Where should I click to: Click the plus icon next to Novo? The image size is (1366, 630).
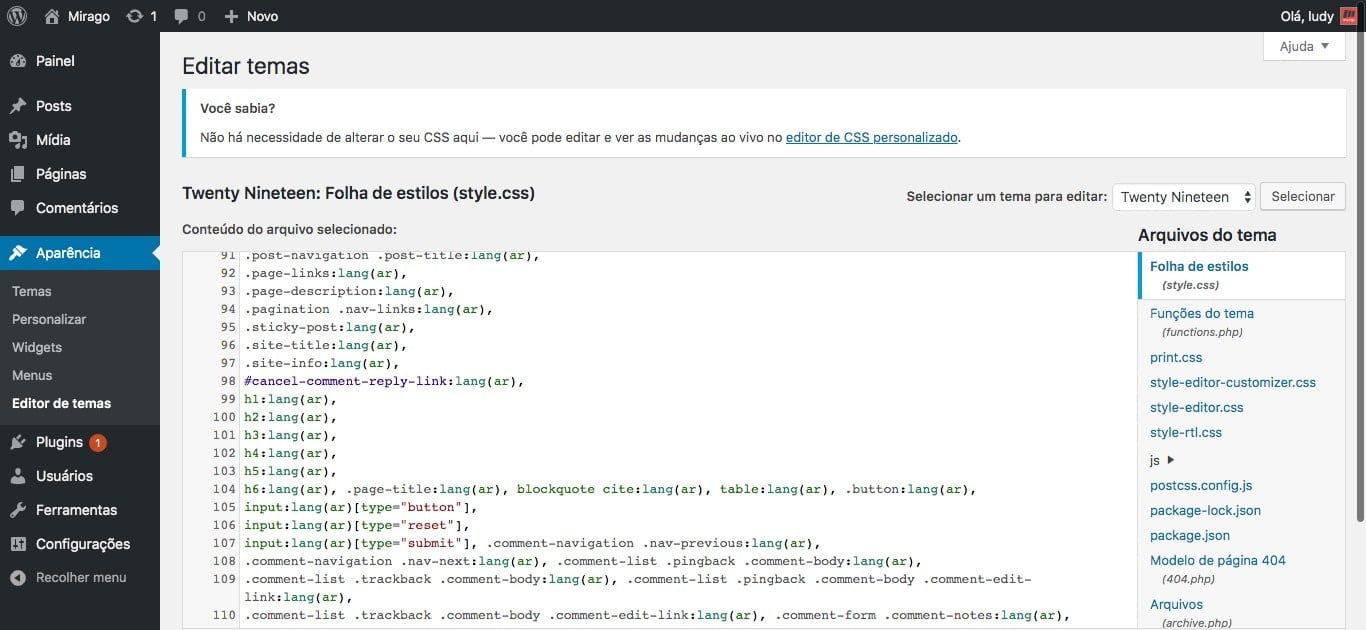[x=231, y=16]
